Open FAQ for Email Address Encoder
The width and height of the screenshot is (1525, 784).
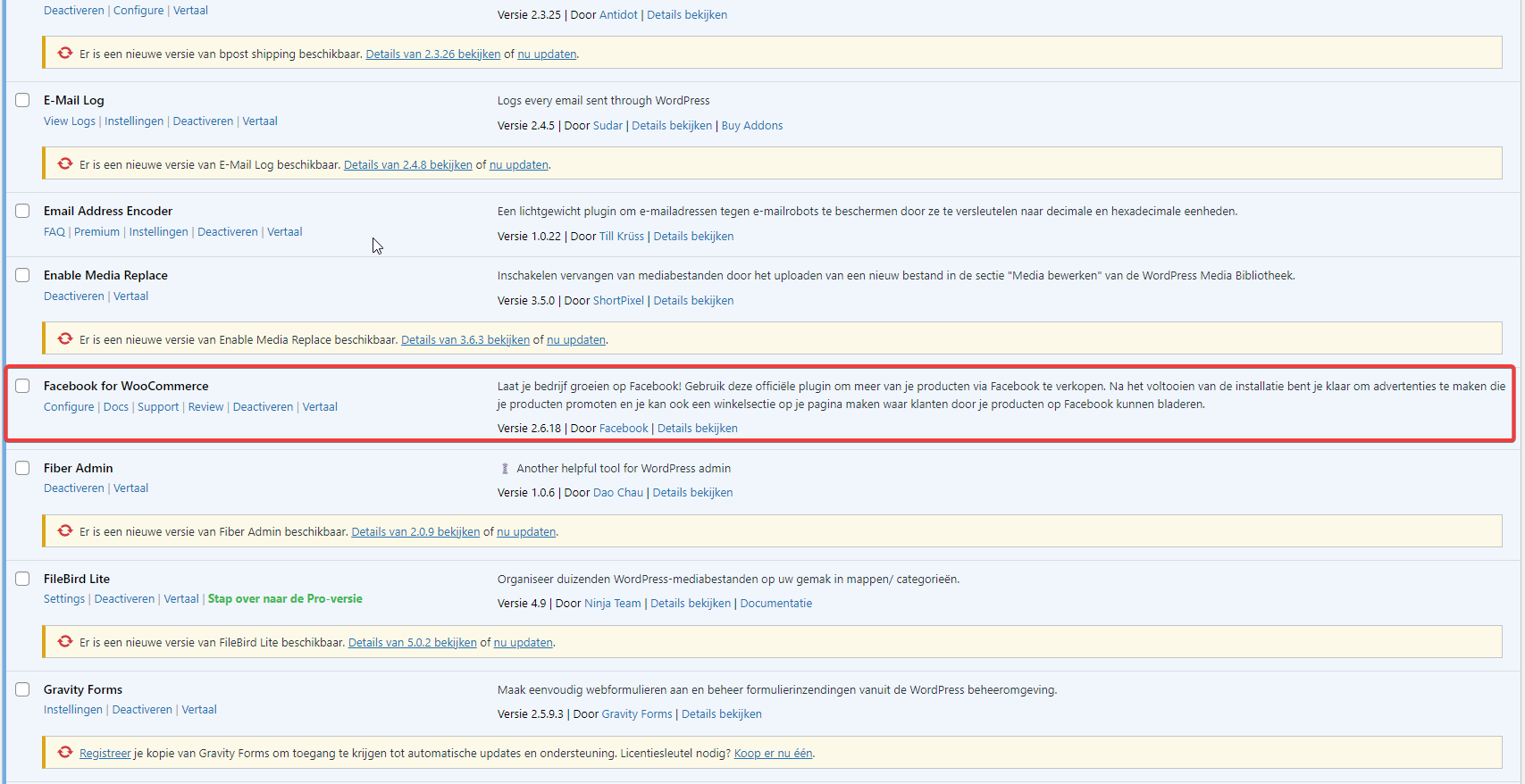54,232
